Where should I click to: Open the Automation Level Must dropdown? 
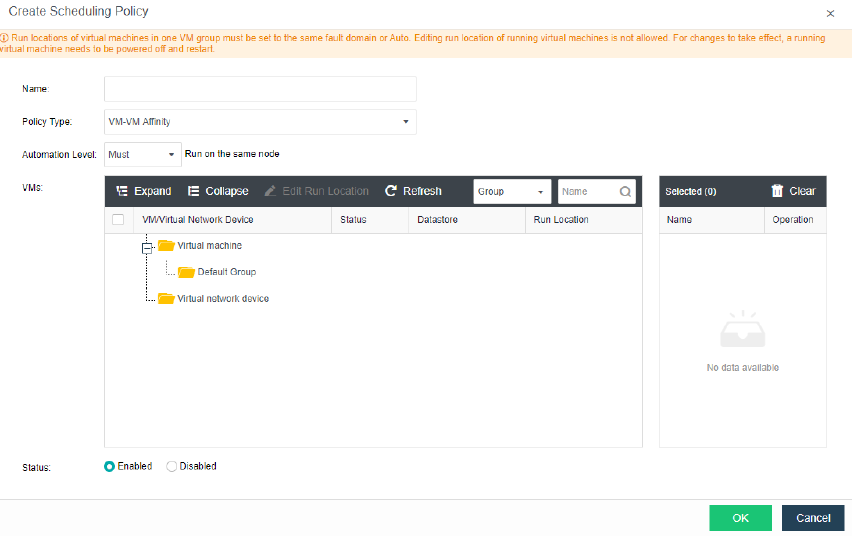click(x=142, y=155)
